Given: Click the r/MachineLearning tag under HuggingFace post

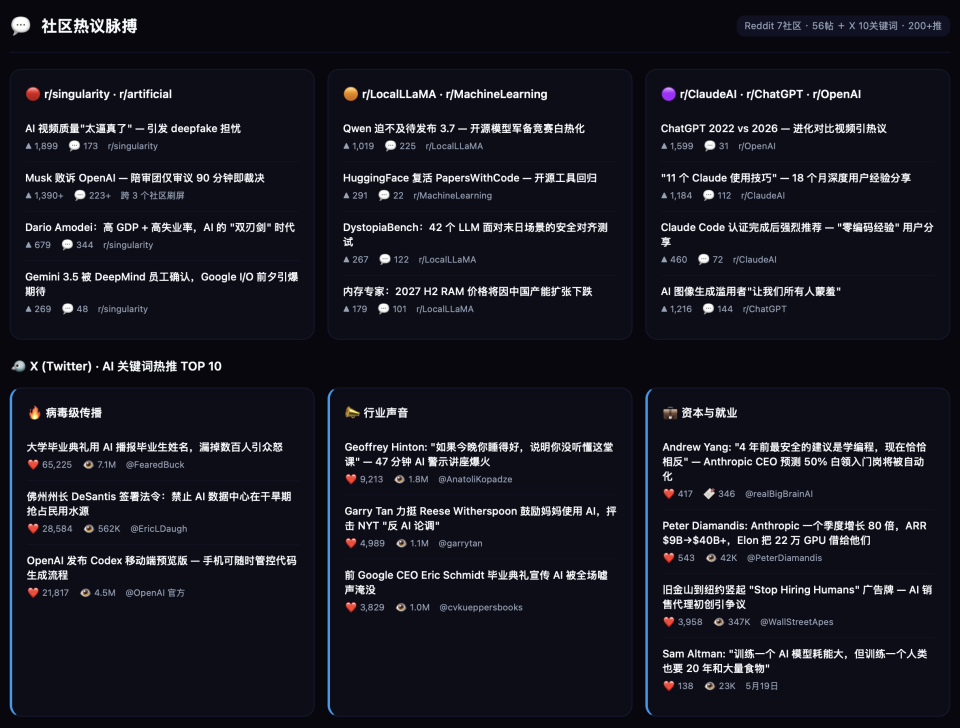Looking at the screenshot, I should tap(452, 195).
